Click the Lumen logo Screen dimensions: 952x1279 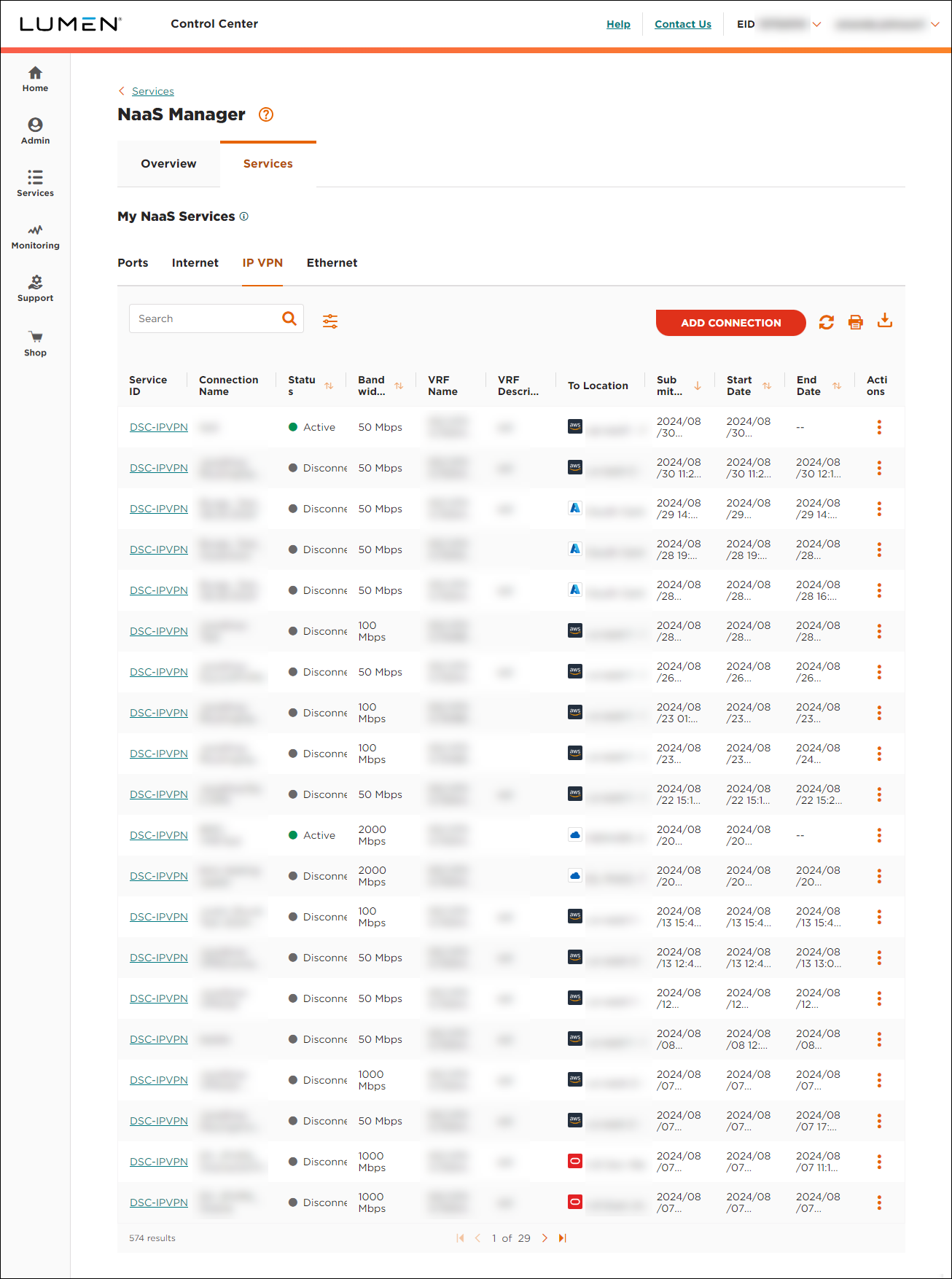pos(70,24)
